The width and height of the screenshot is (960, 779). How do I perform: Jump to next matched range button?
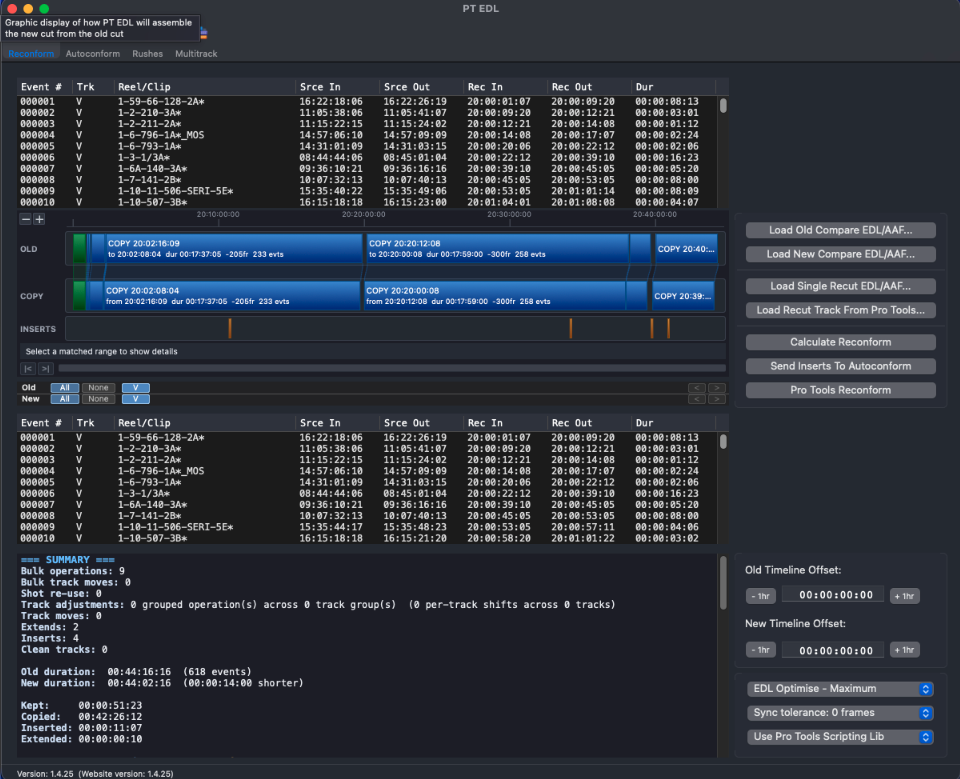pos(45,368)
